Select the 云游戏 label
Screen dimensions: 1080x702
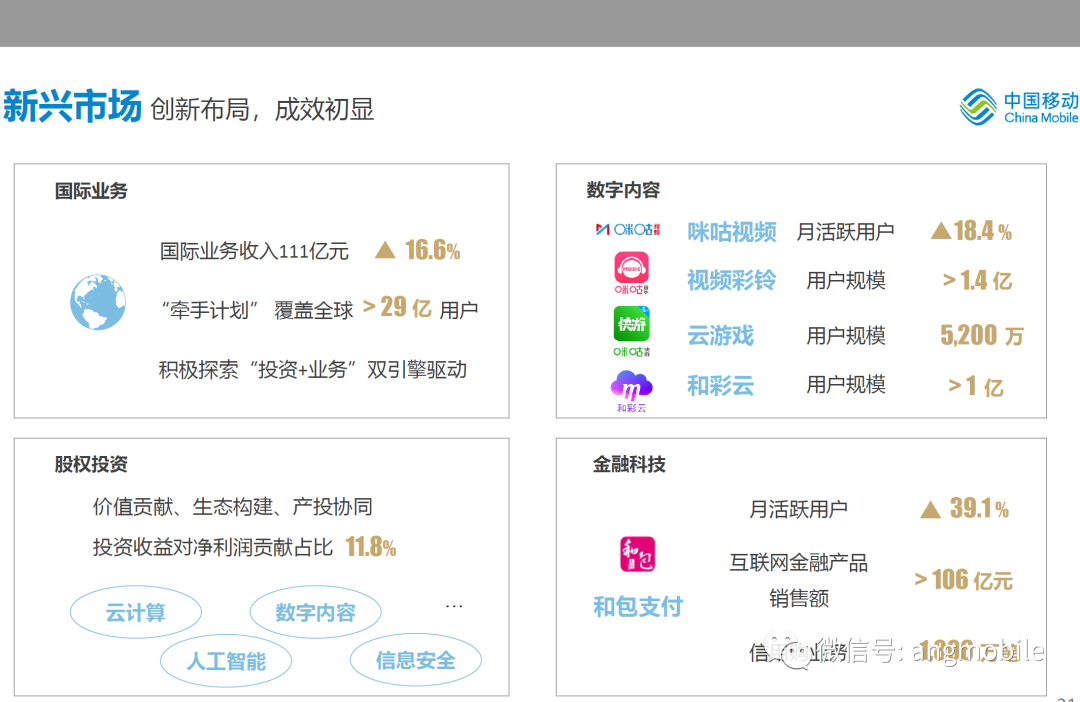click(x=720, y=335)
